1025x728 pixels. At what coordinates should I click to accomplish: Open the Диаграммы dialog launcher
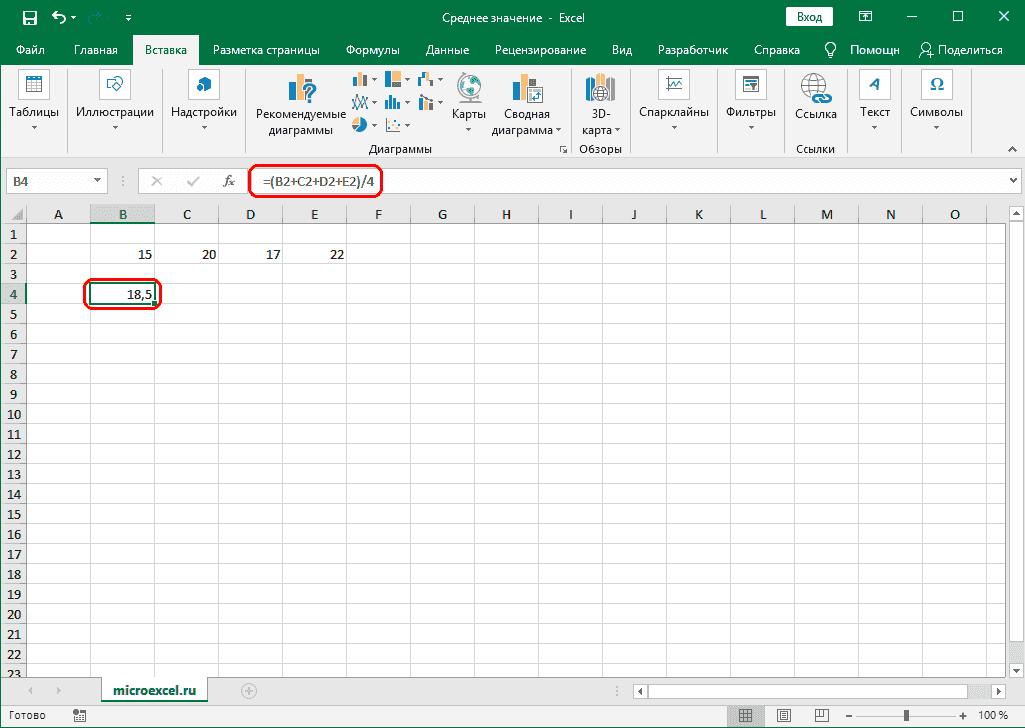pyautogui.click(x=562, y=147)
